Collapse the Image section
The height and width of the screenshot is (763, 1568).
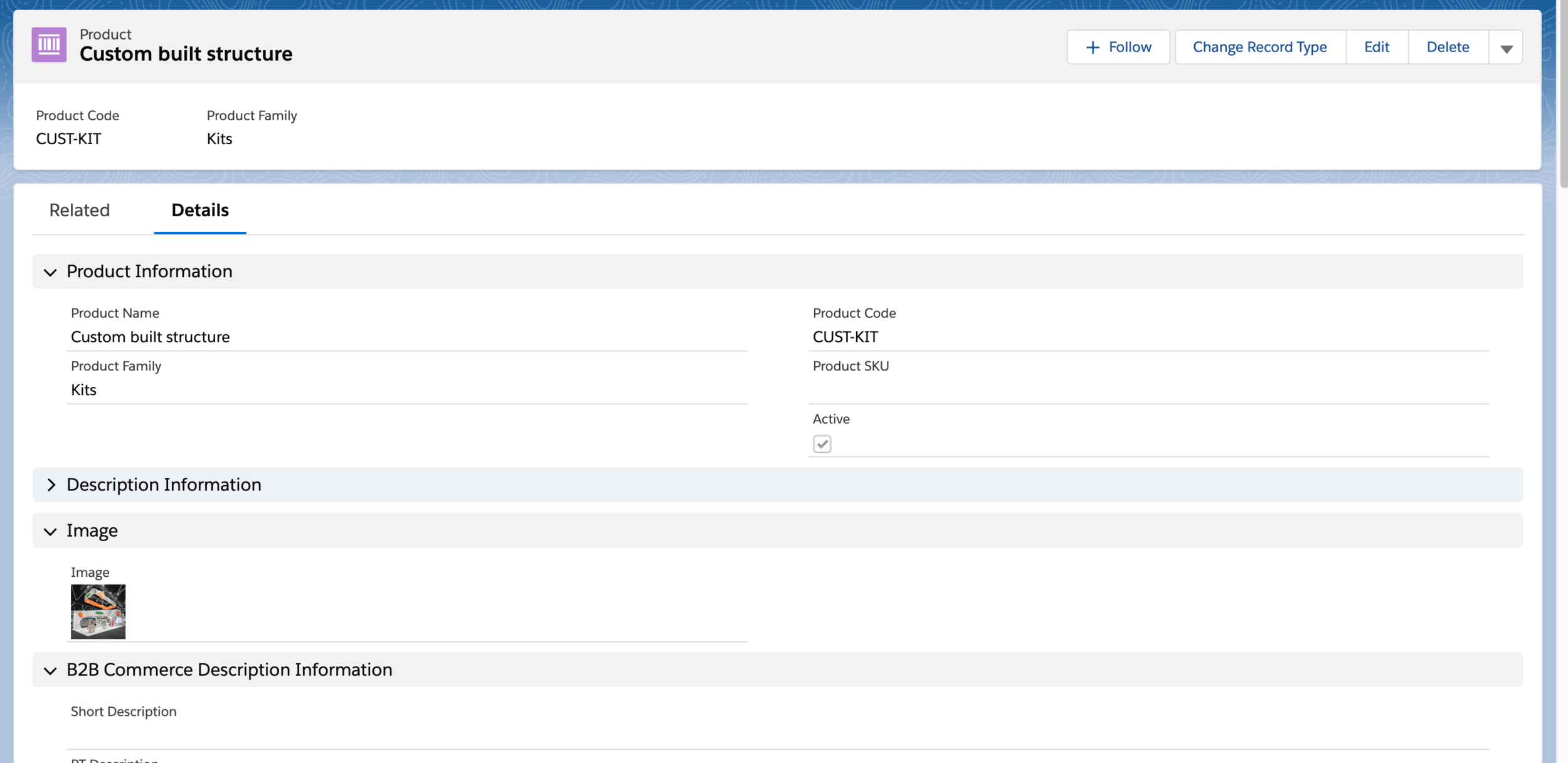50,531
